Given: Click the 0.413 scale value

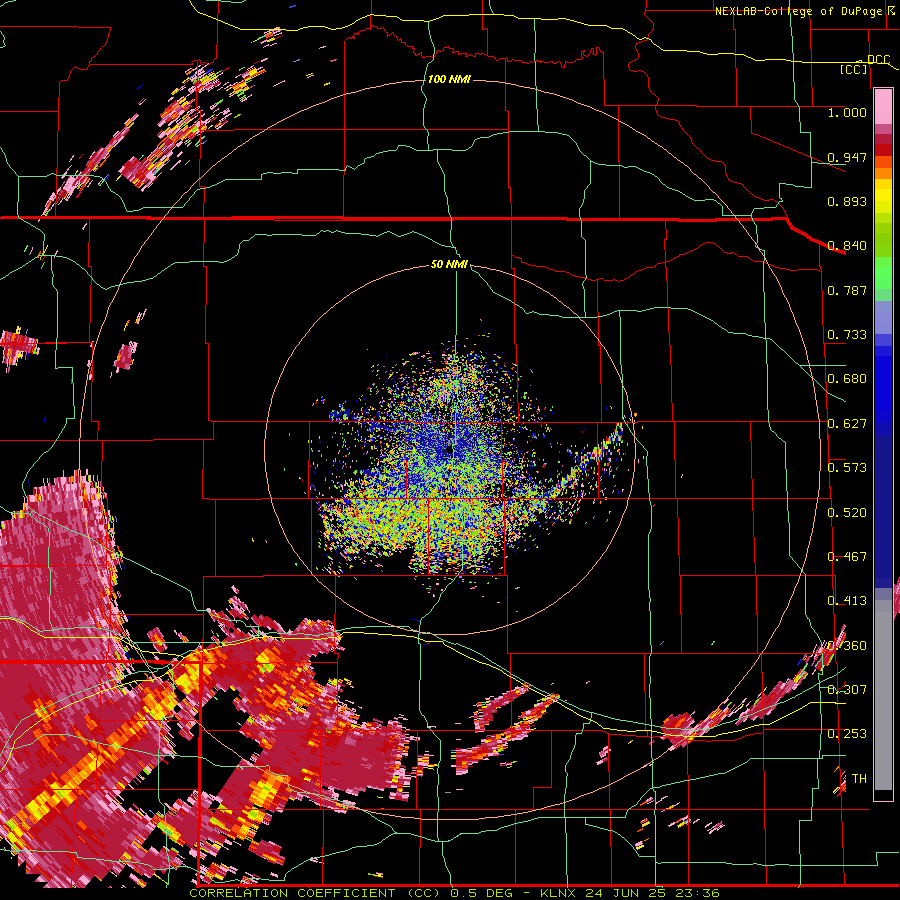Looking at the screenshot, I should 847,601.
